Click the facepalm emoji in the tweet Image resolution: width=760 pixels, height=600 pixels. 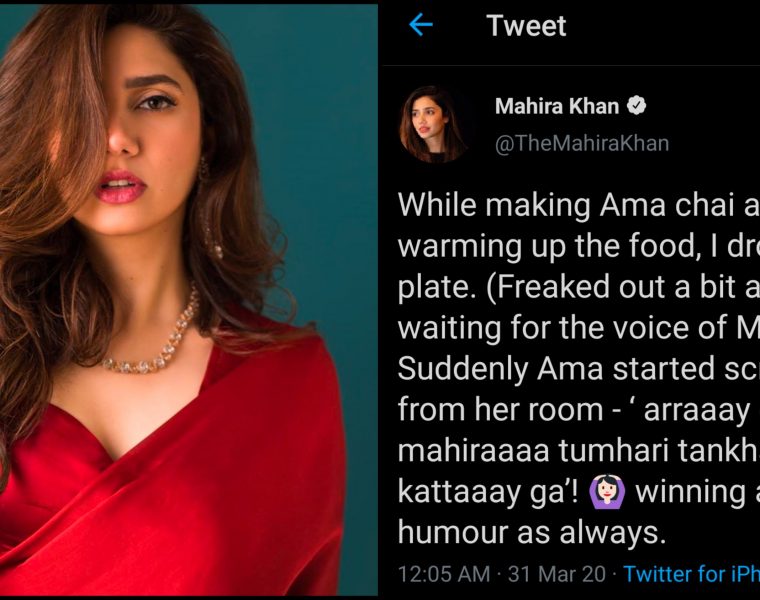pyautogui.click(x=607, y=490)
